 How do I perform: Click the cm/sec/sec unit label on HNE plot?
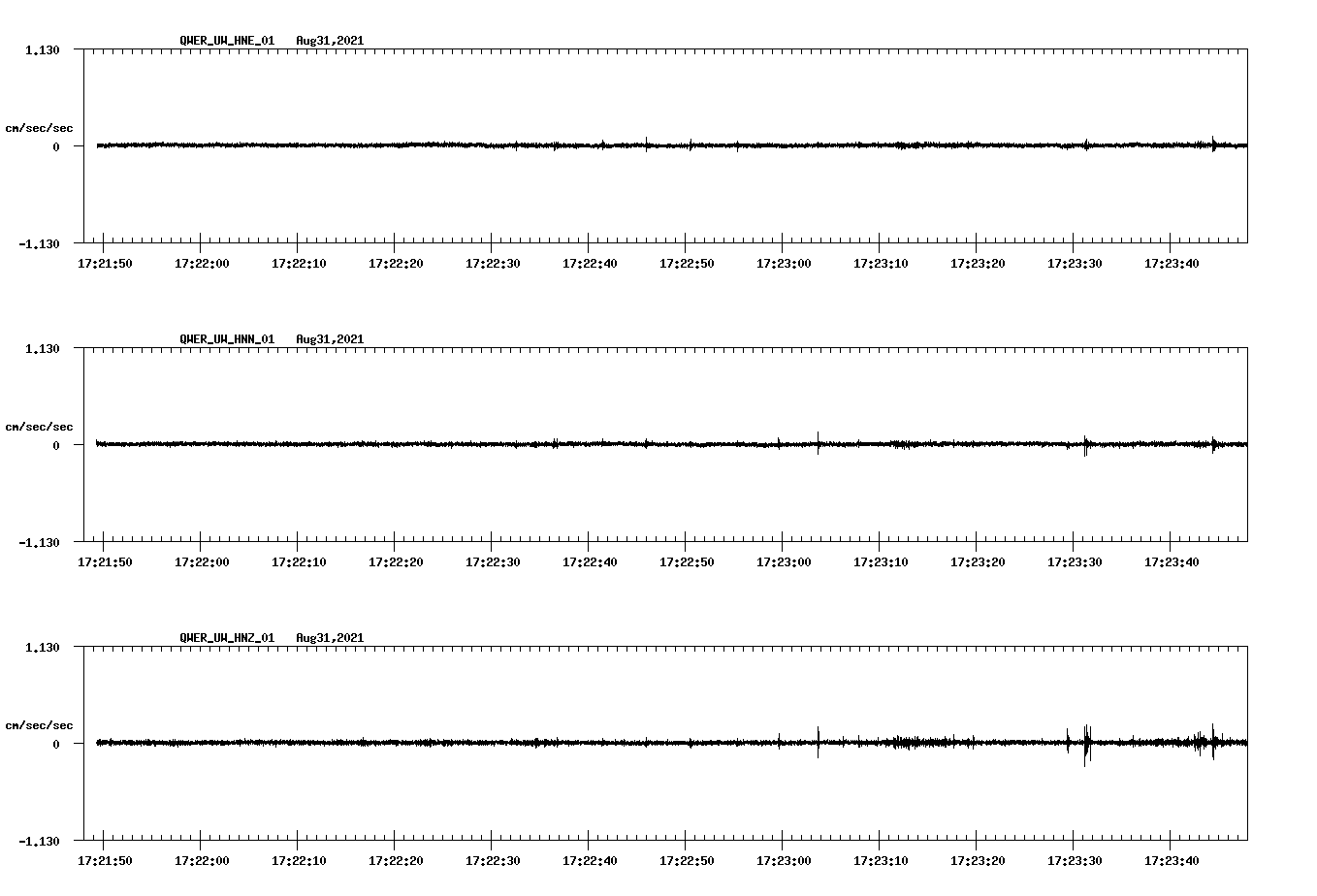pos(39,128)
